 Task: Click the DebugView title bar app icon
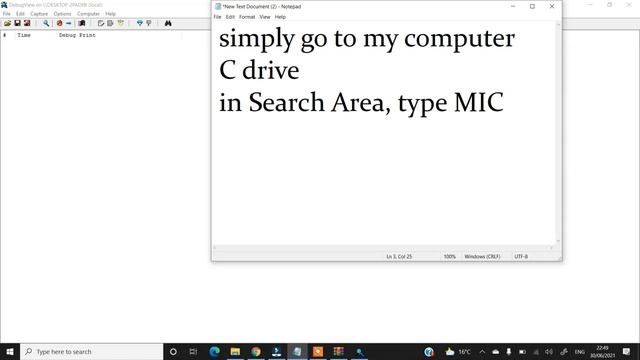tap(4, 5)
